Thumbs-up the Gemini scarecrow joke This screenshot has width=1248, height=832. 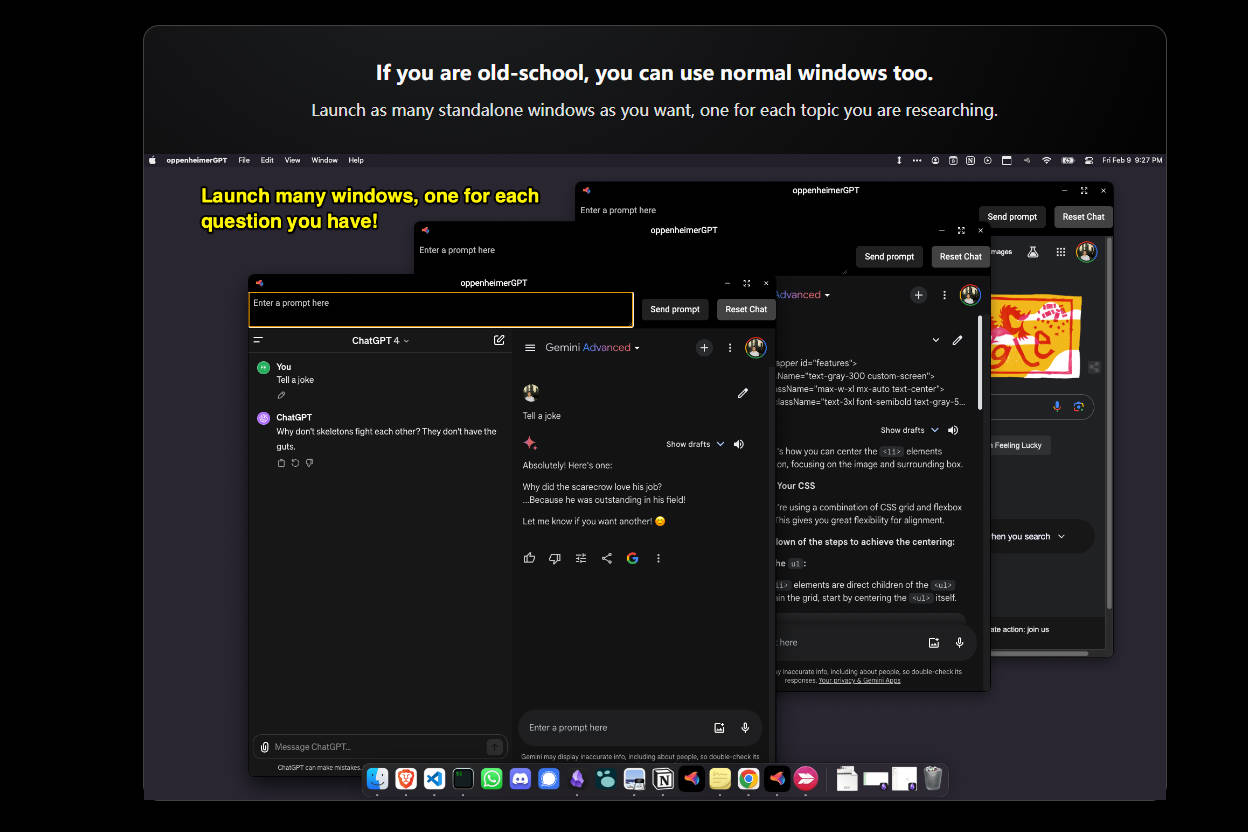click(x=529, y=558)
